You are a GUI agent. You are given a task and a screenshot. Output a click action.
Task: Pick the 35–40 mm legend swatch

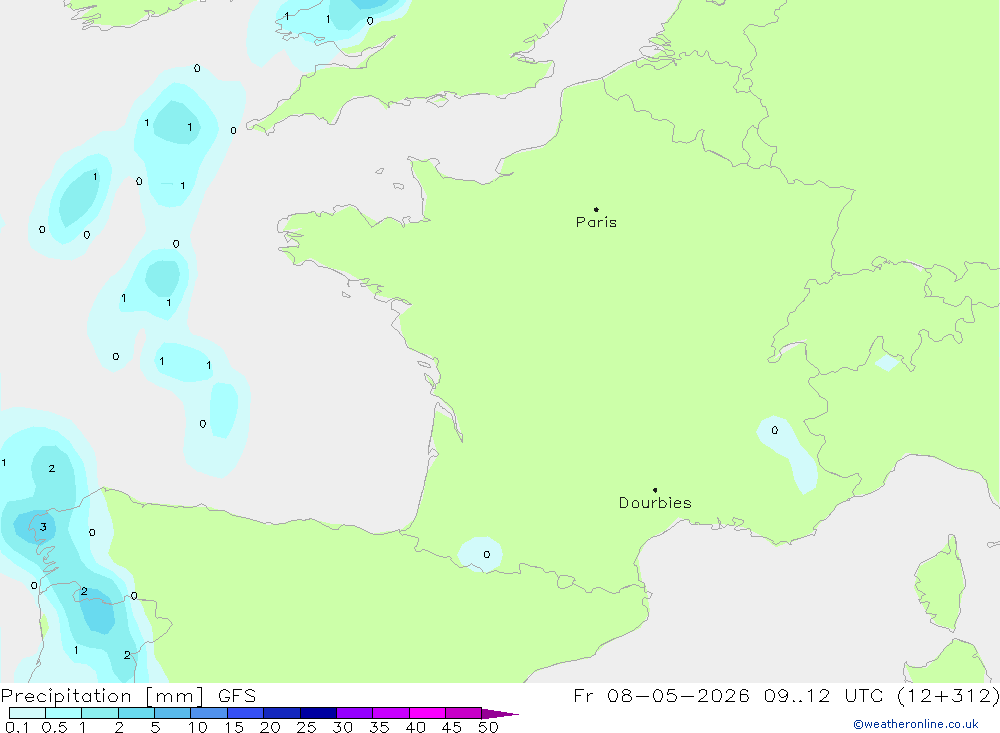(x=391, y=713)
